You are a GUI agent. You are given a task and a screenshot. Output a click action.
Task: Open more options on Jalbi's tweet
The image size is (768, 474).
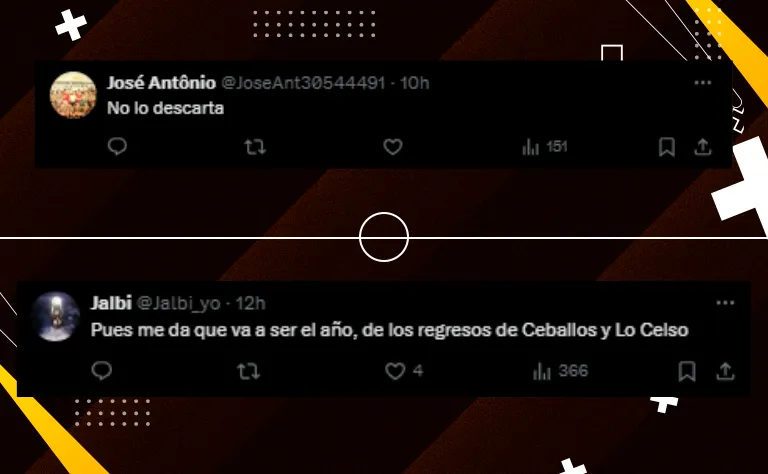click(725, 303)
